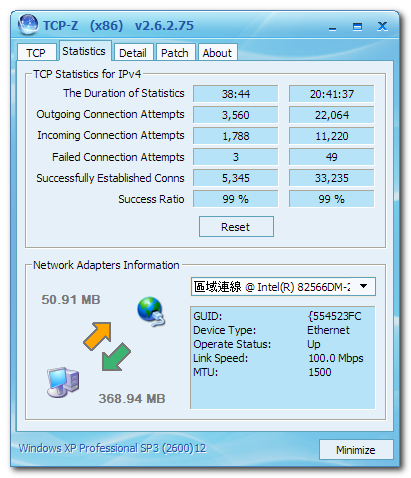
Task: Click the Link Speed value 100.0 Mbps
Action: pyautogui.click(x=336, y=358)
